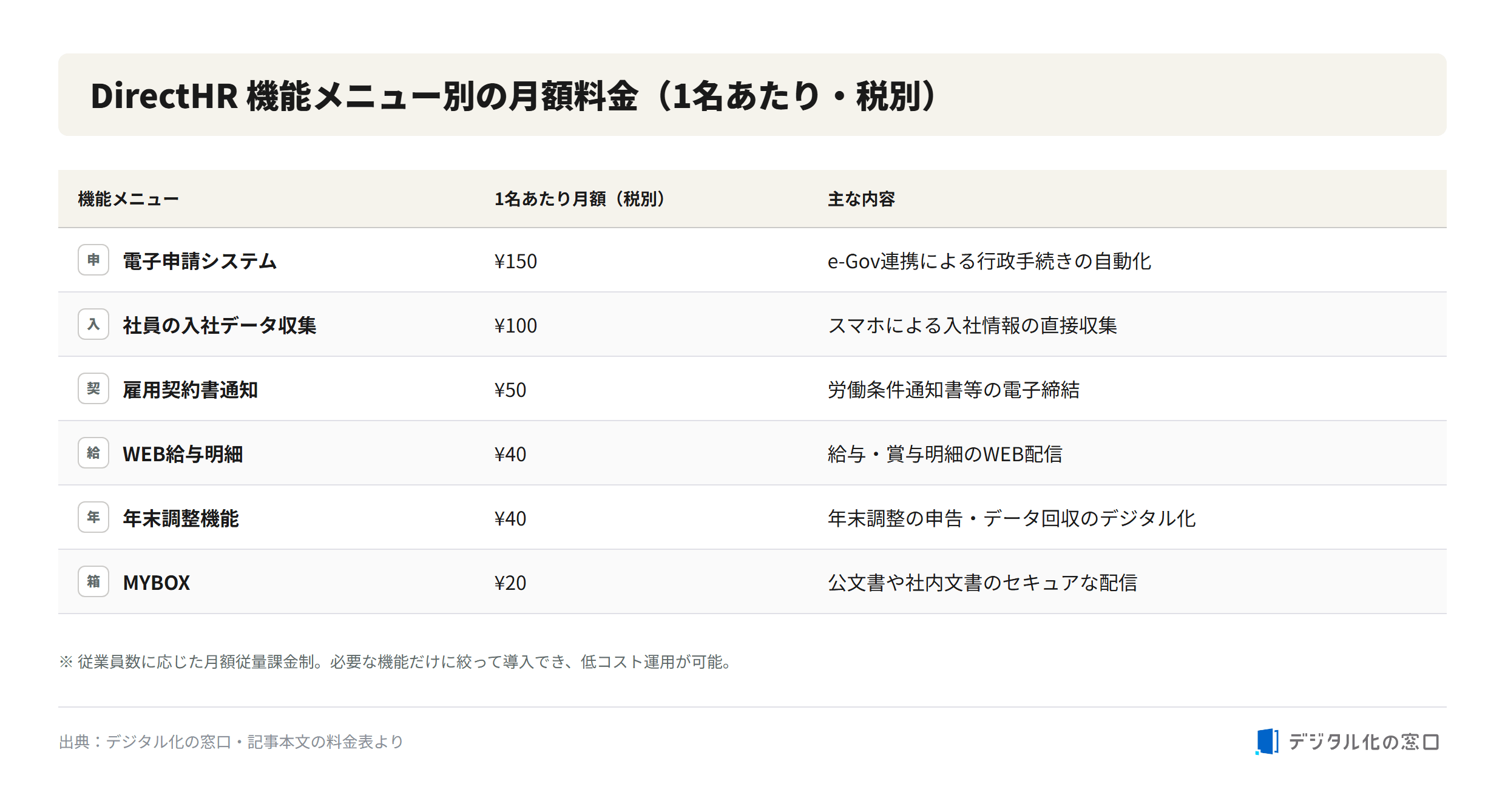
Task: Click the 箱 icon beside MYBOX
Action: [93, 581]
